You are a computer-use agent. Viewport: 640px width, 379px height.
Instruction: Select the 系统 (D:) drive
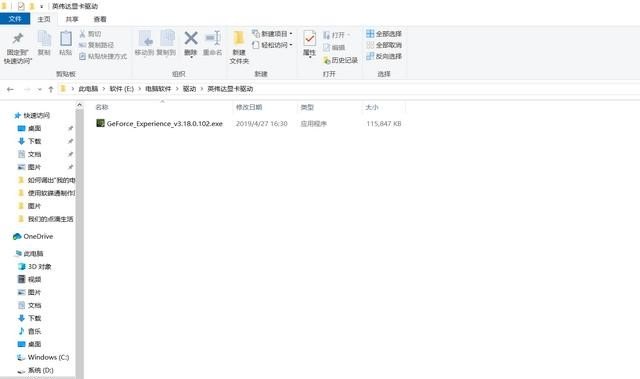36,370
